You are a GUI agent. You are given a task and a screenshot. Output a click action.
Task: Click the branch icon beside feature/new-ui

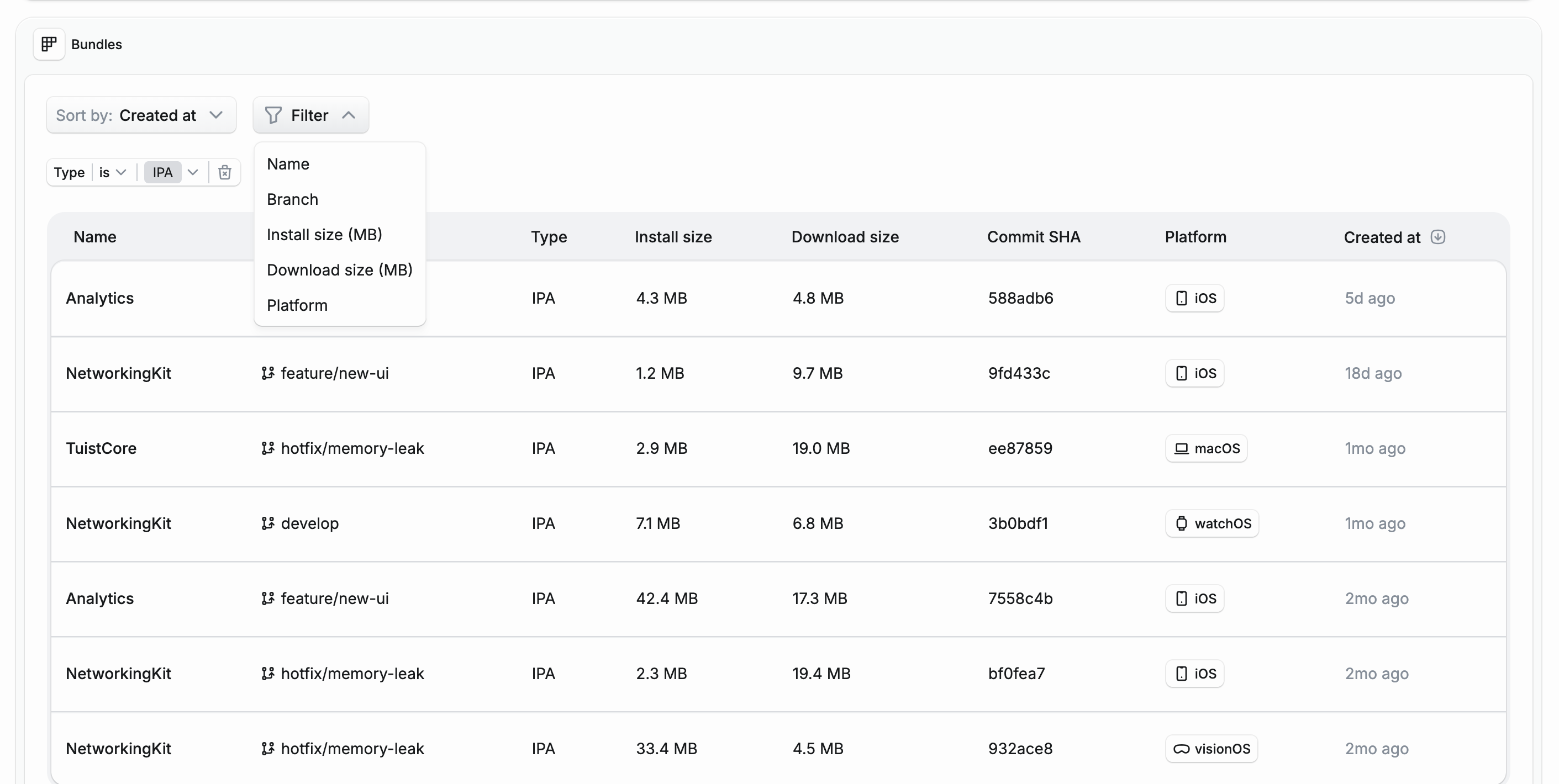[x=267, y=373]
